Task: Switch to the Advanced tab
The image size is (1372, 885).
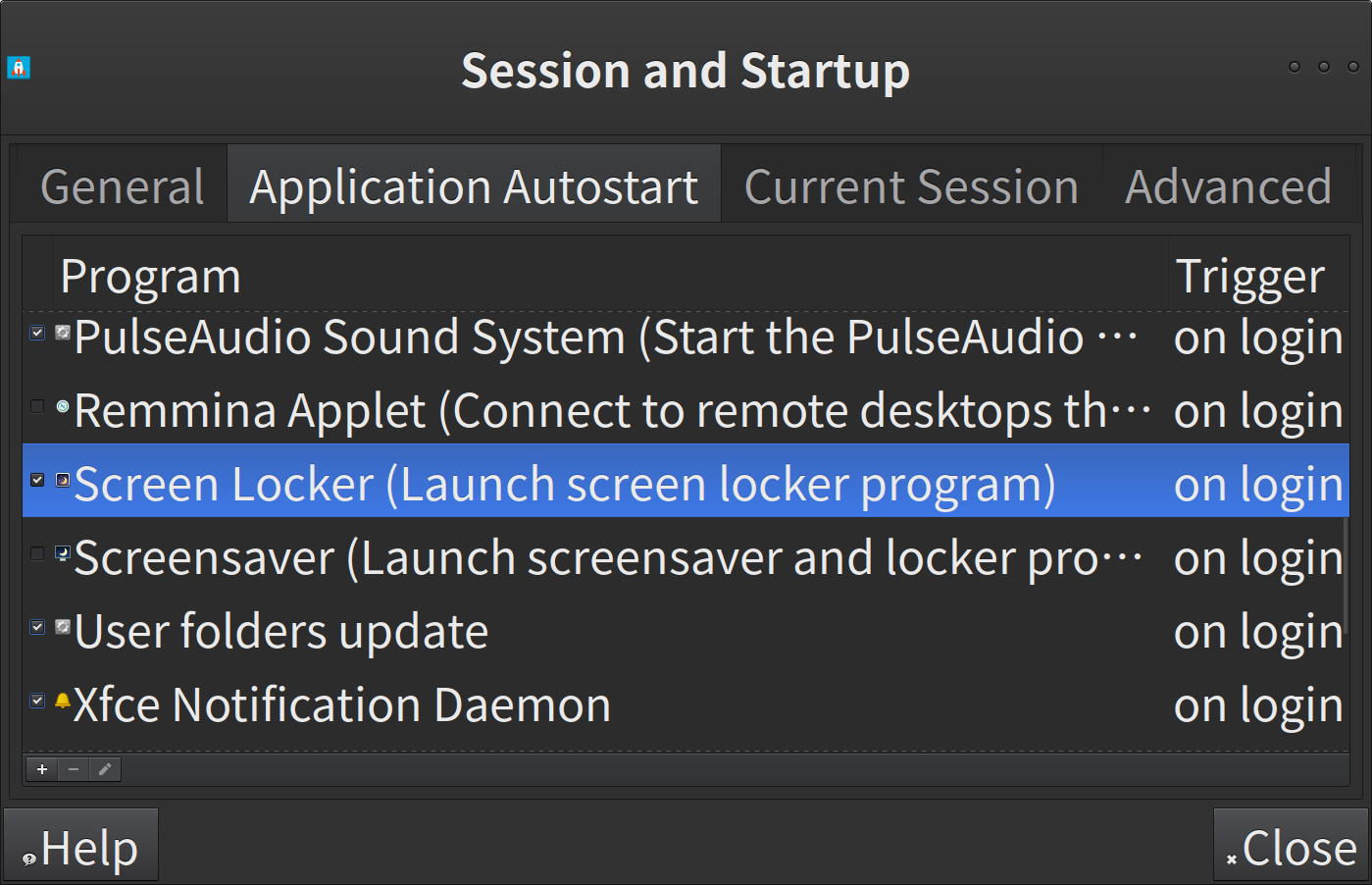Action: [x=1228, y=186]
